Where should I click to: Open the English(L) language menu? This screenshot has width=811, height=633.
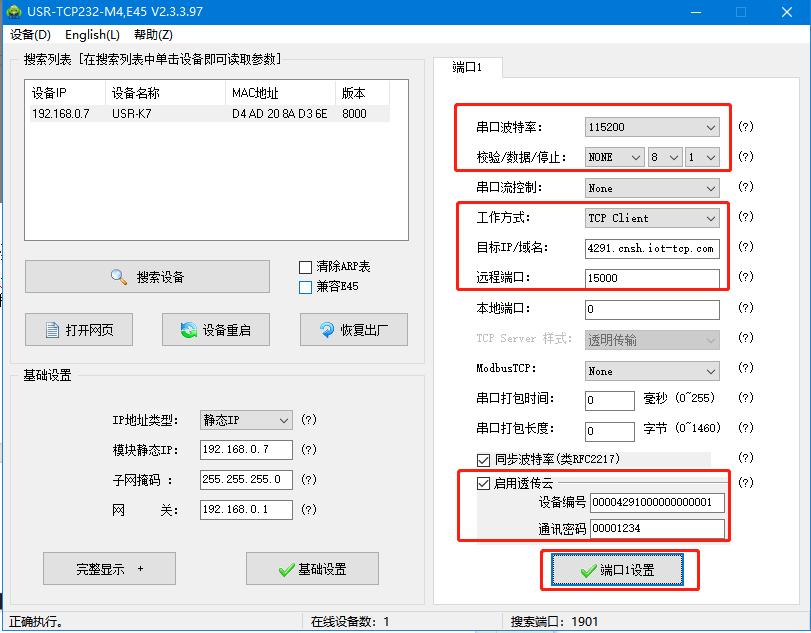click(92, 35)
